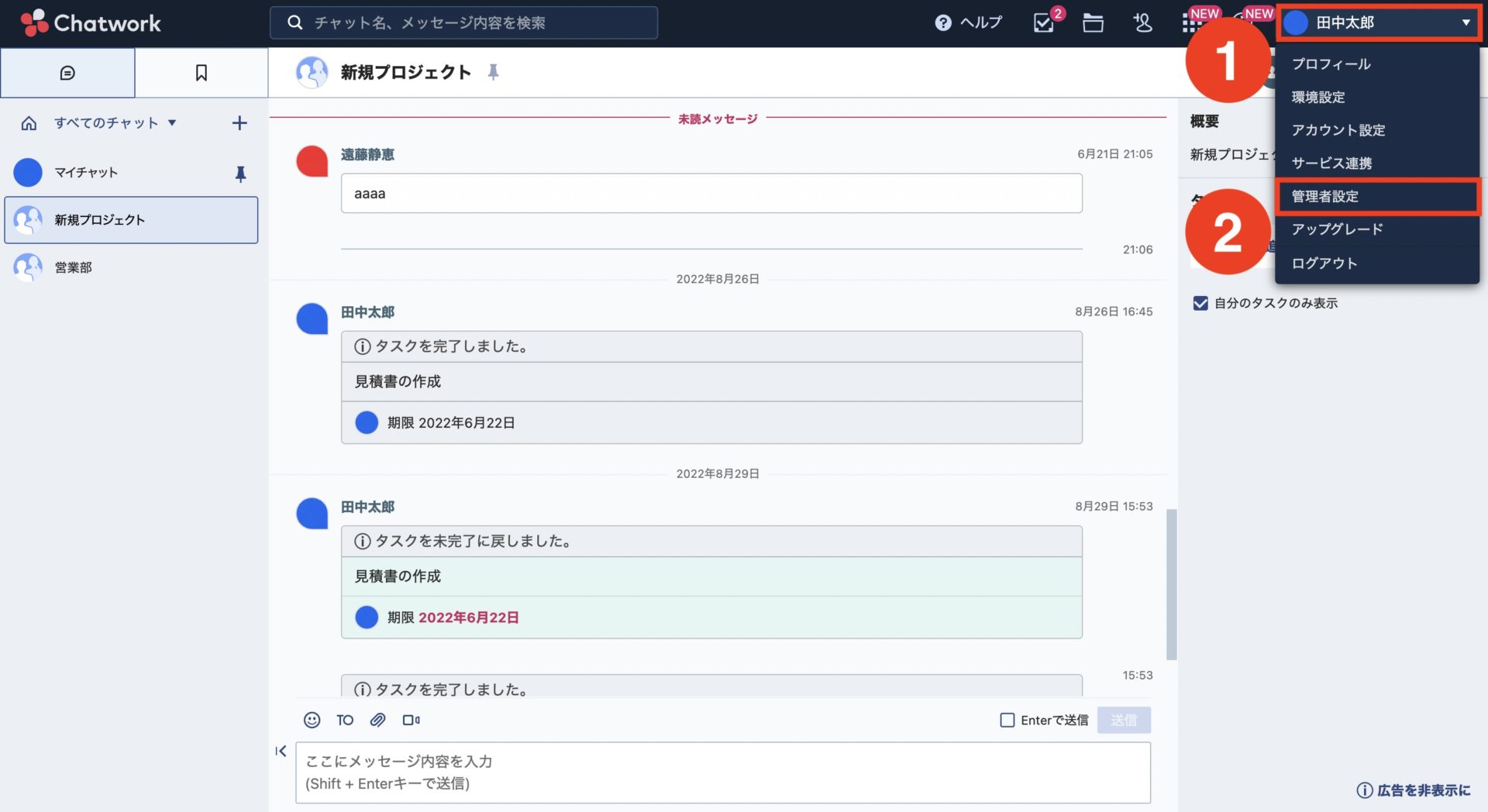Select プロフィール from account menu
The height and width of the screenshot is (812, 1488).
[x=1331, y=64]
